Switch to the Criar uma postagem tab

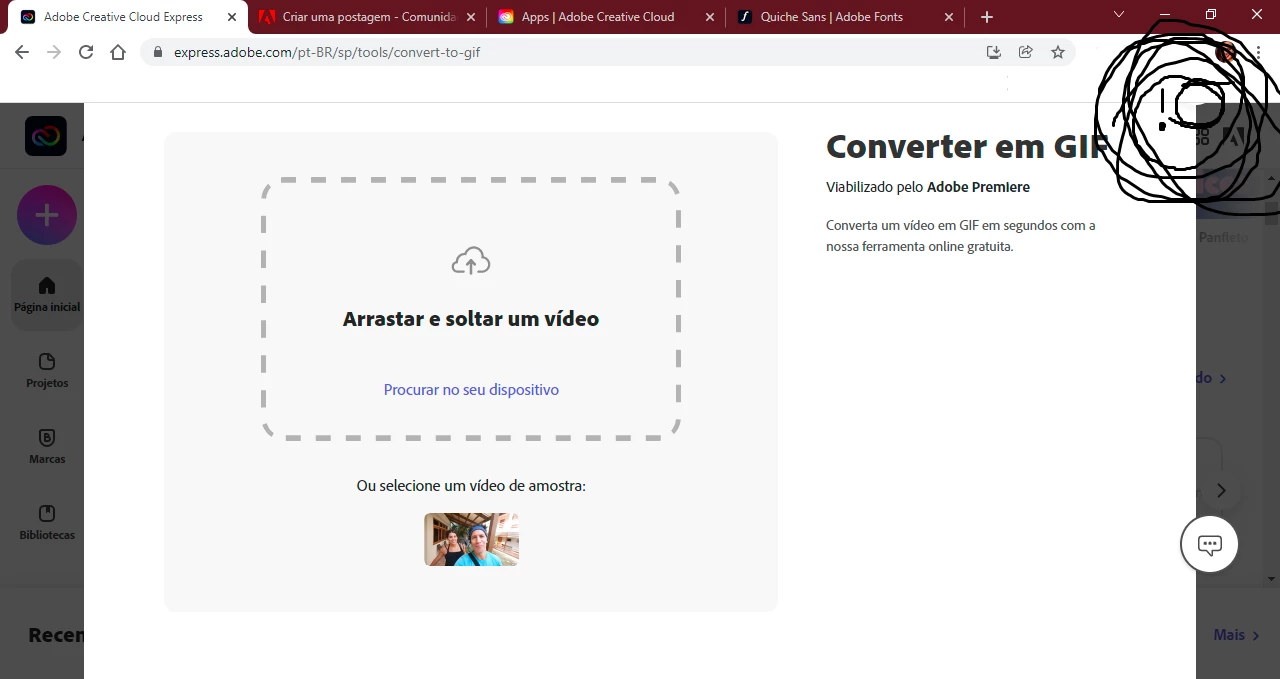pos(369,17)
